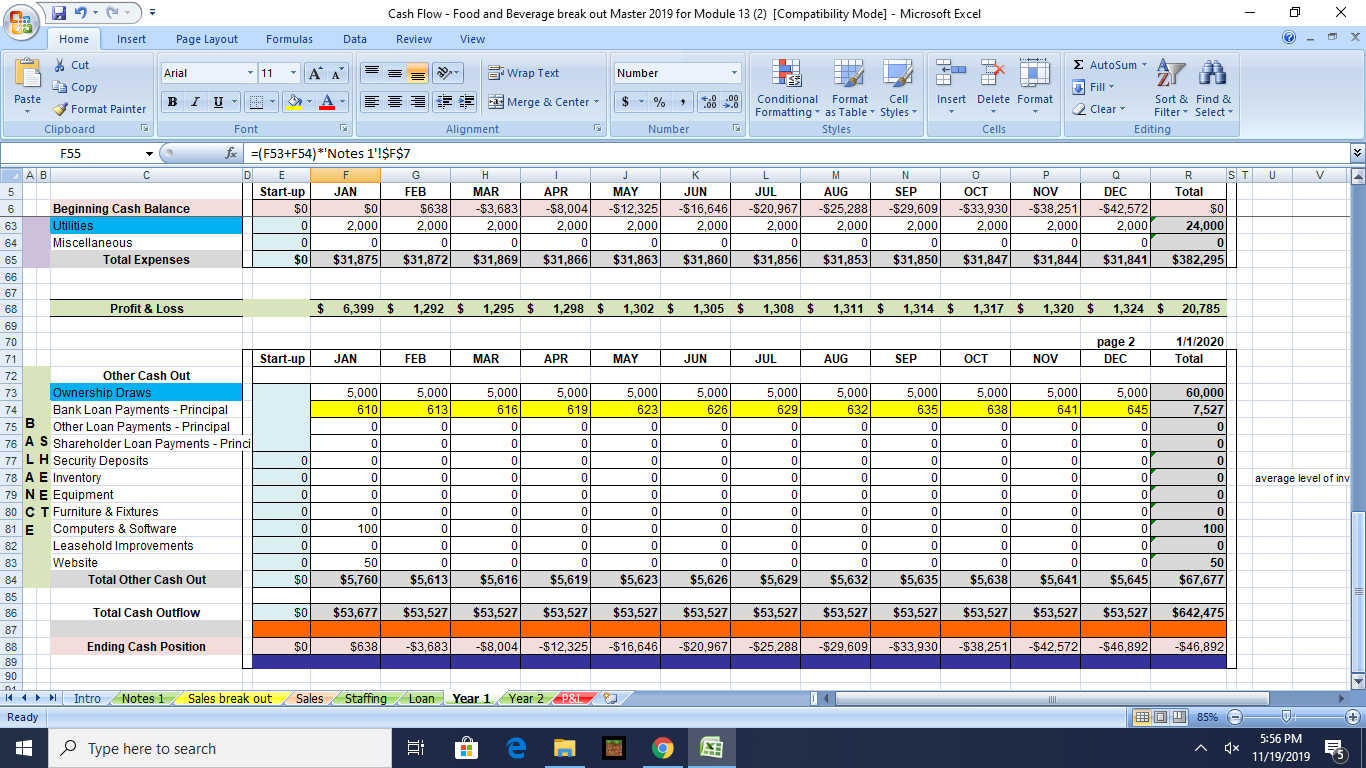Toggle Italic formatting
This screenshot has height=768, width=1366.
coord(194,102)
